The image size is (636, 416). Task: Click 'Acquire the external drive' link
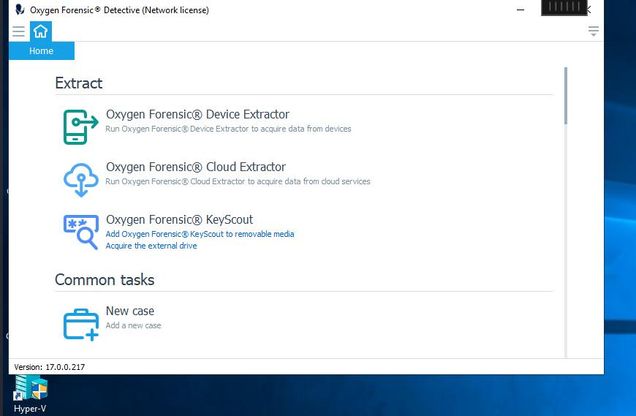[x=151, y=246]
